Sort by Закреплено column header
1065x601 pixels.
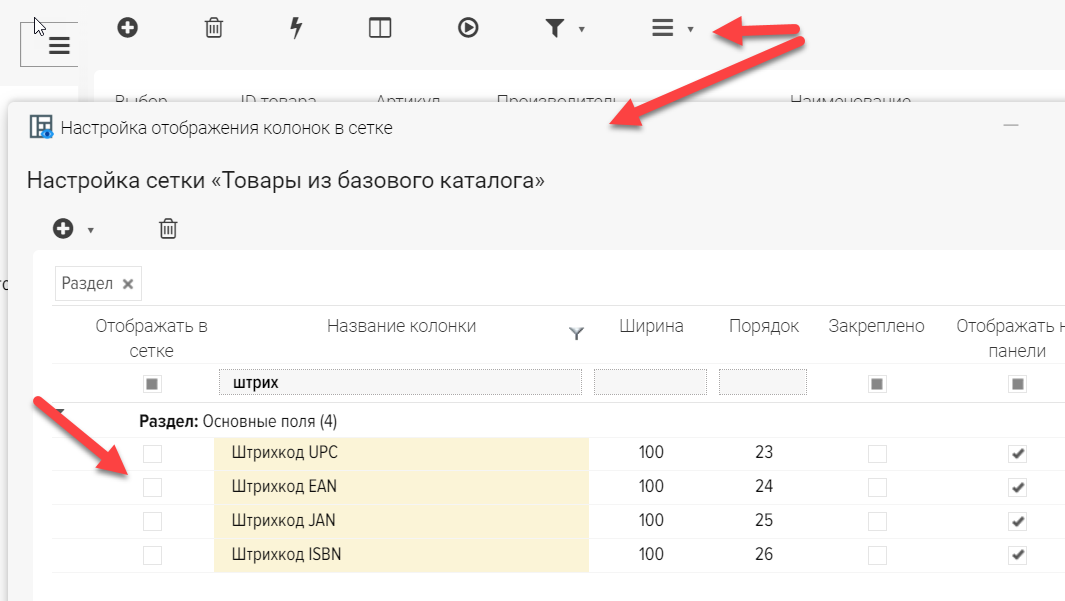tap(876, 326)
